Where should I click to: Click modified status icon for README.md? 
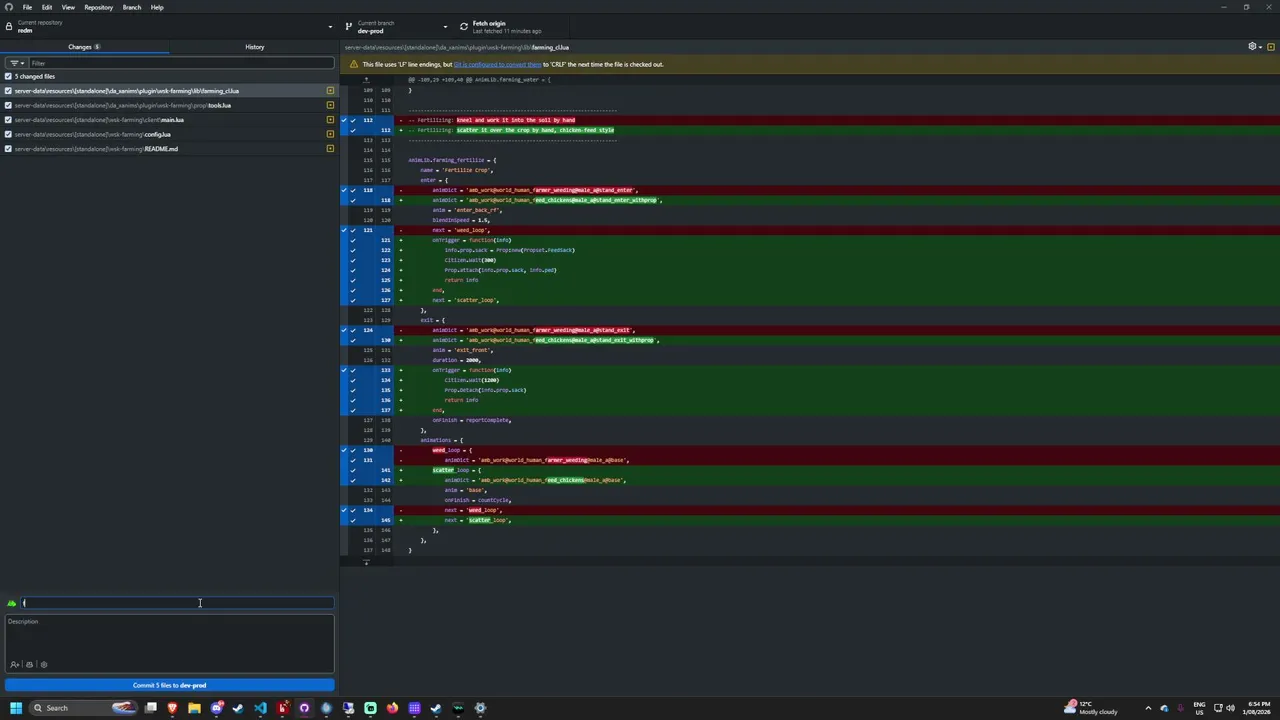[330, 149]
